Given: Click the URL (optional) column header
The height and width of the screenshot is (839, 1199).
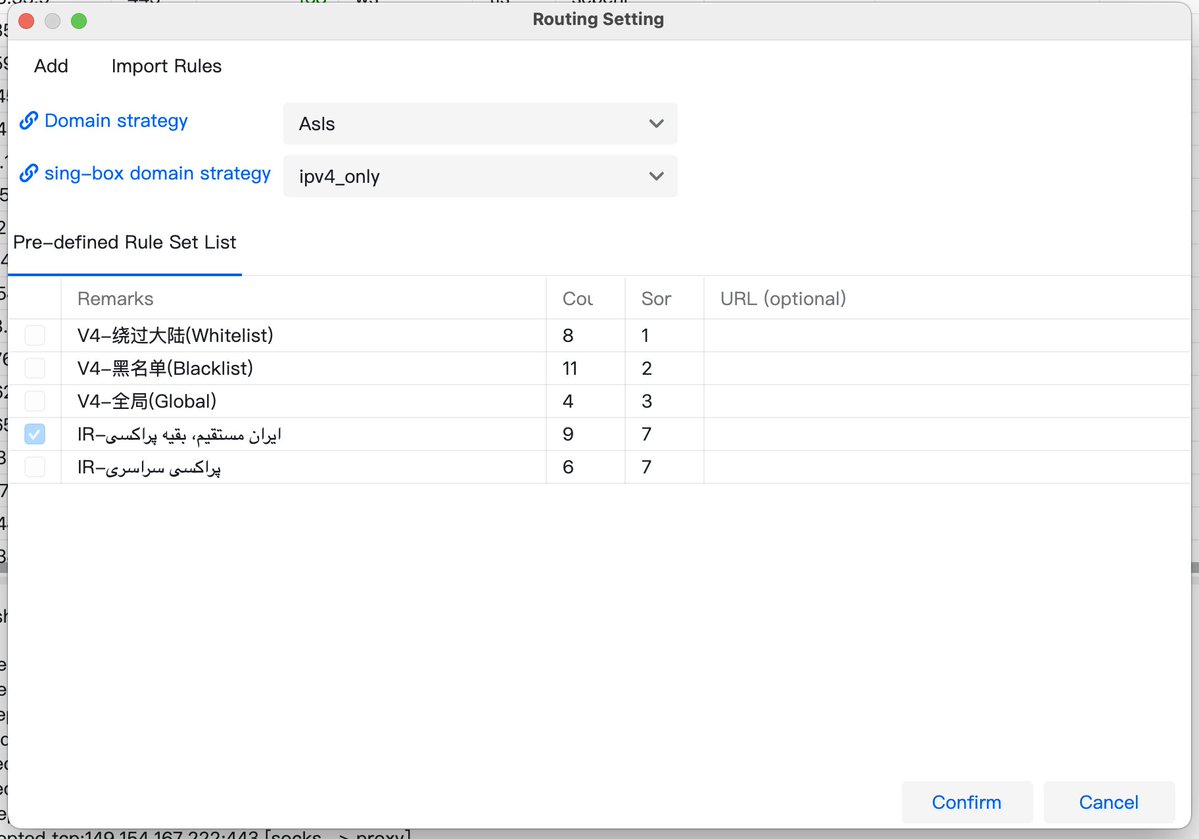Looking at the screenshot, I should (x=947, y=299).
